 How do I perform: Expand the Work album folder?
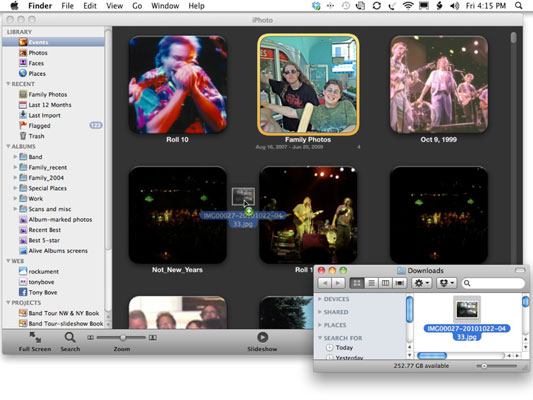[x=15, y=198]
